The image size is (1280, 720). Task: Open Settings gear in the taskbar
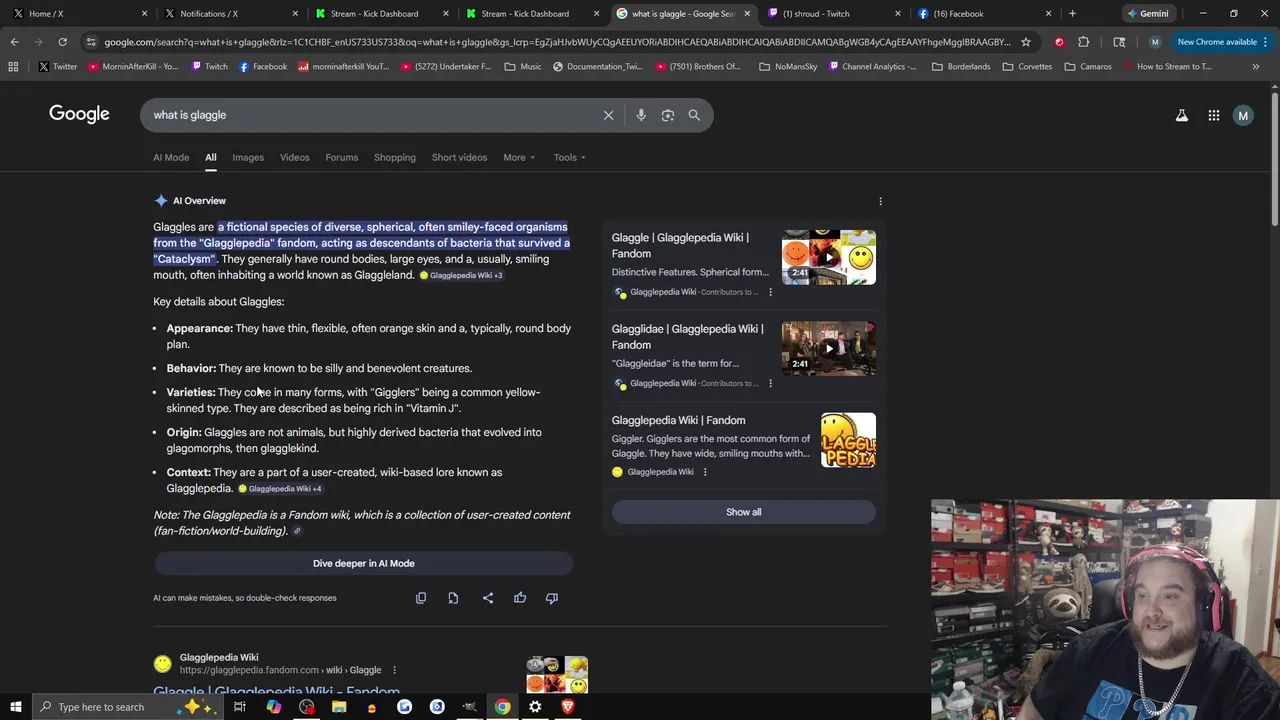[535, 707]
